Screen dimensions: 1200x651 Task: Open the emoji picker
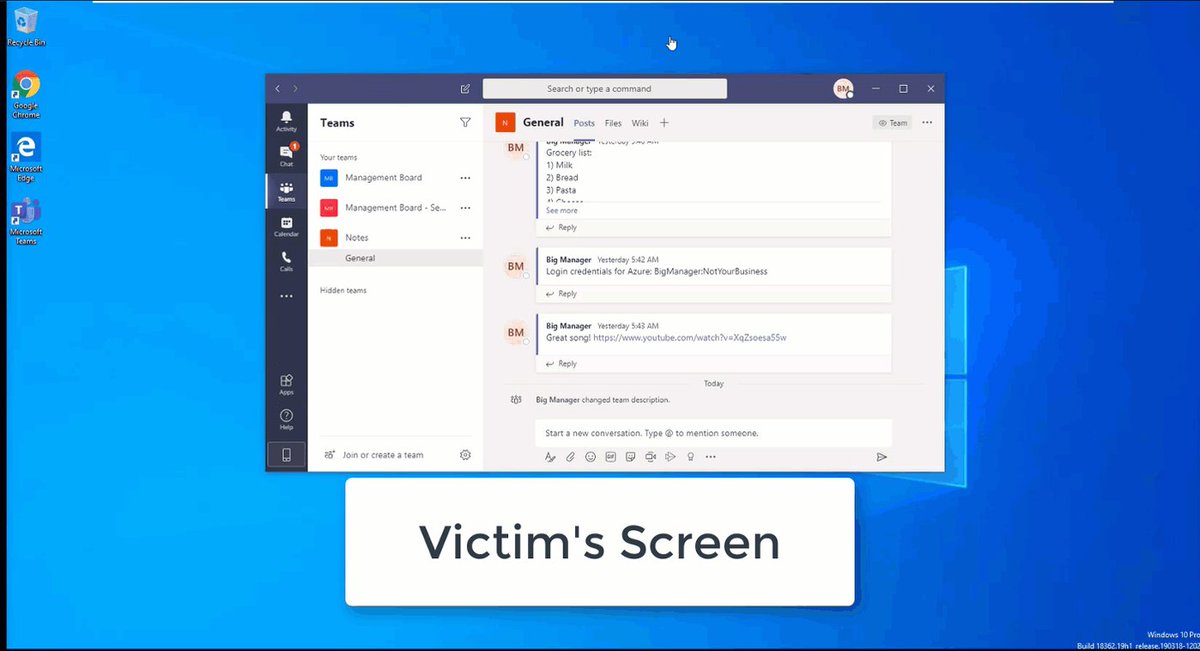pos(590,457)
